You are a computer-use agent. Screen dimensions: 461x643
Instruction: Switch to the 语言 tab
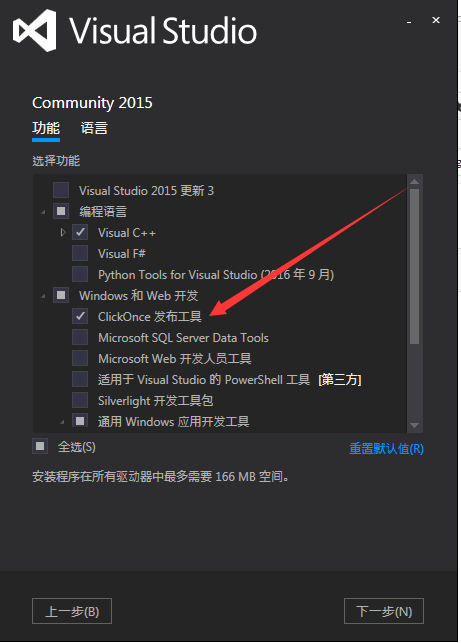point(94,128)
